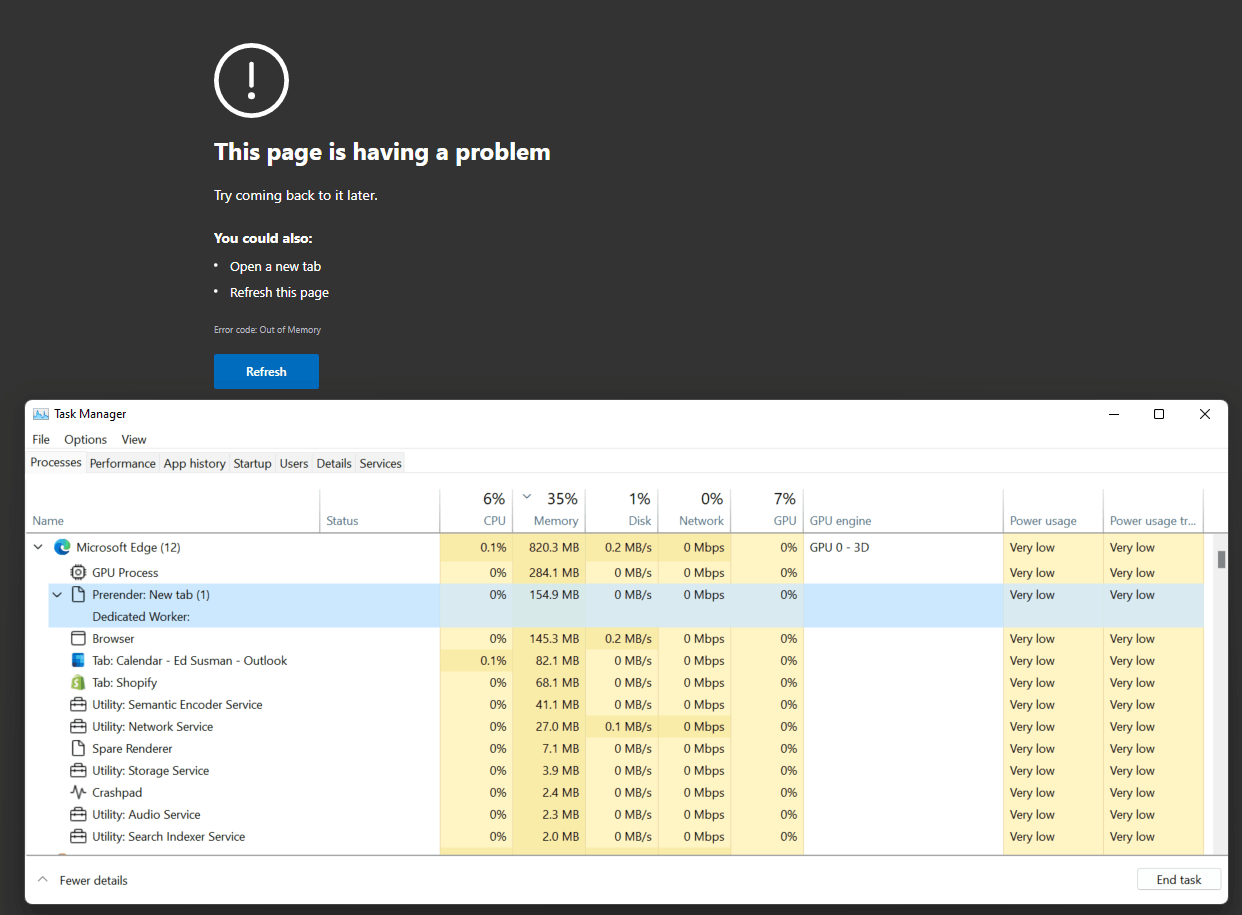The image size is (1242, 915).
Task: Click the Outlook Calendar tab icon
Action: (77, 660)
